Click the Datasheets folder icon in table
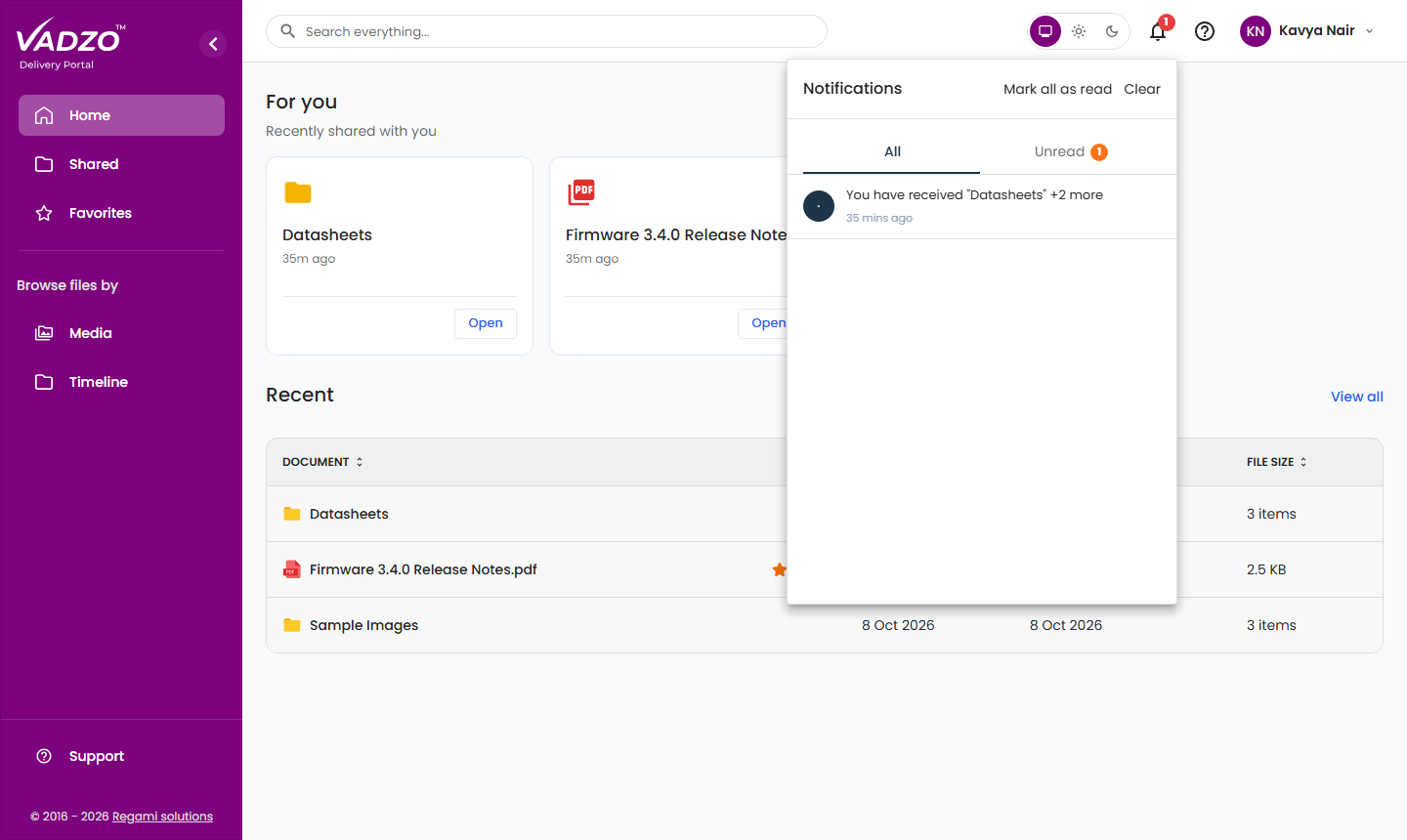 (x=292, y=514)
